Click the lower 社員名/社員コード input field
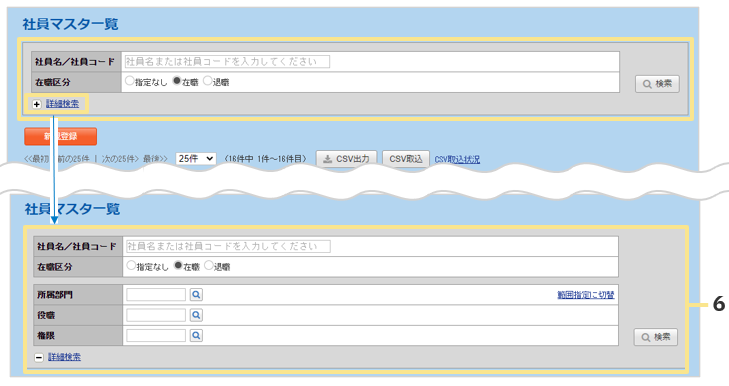 pyautogui.click(x=228, y=246)
